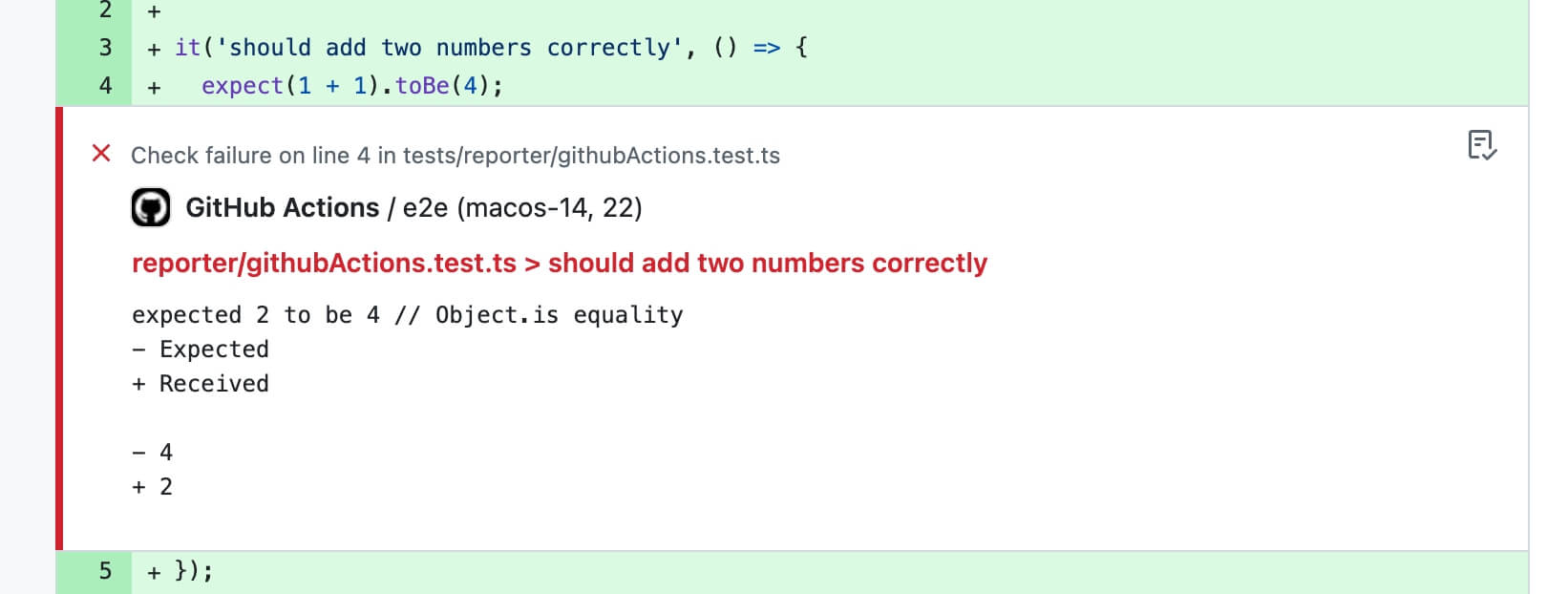Click the expect(1 + 1).toBe(4) code line

351,85
